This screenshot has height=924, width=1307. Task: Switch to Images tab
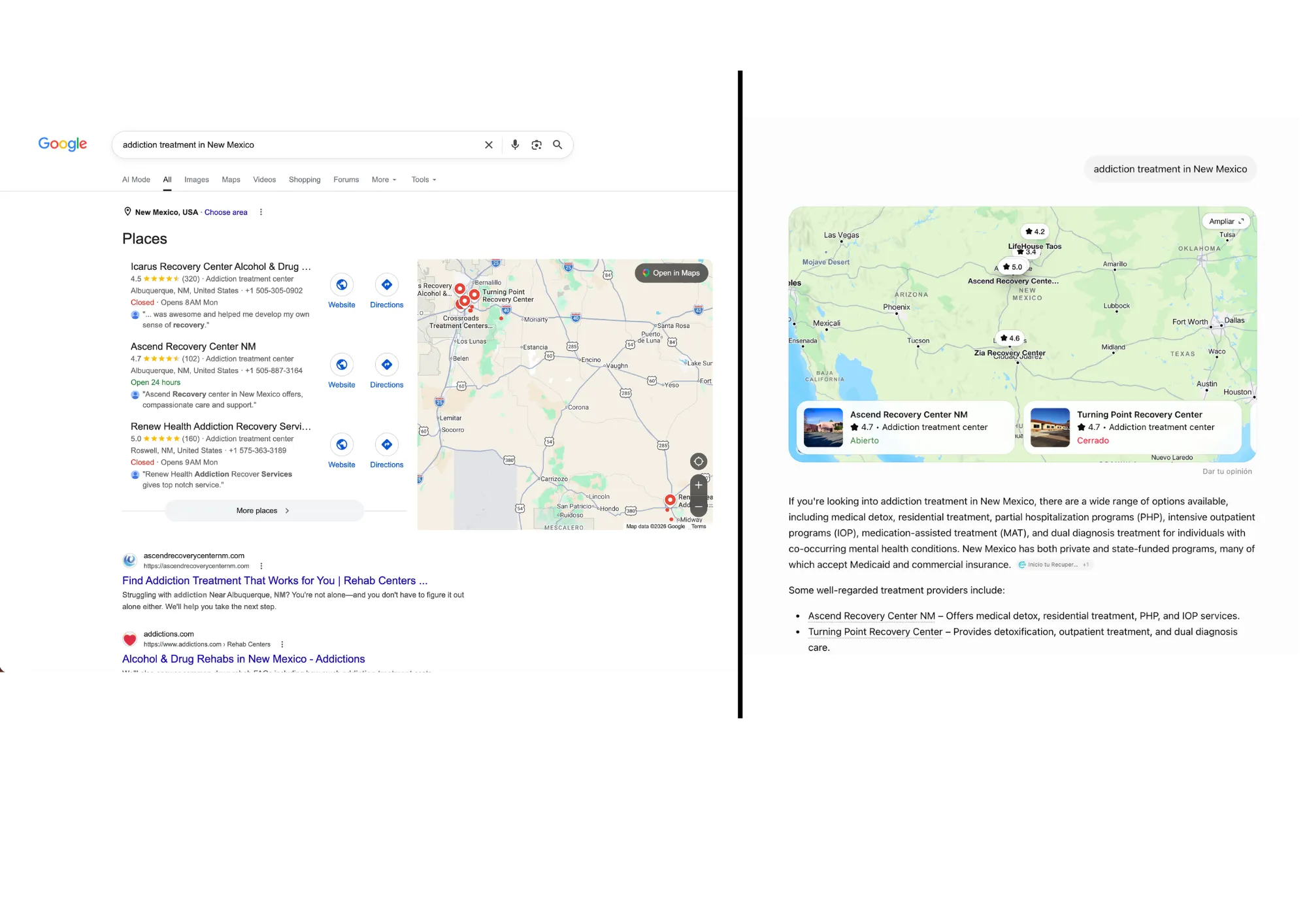pyautogui.click(x=197, y=180)
